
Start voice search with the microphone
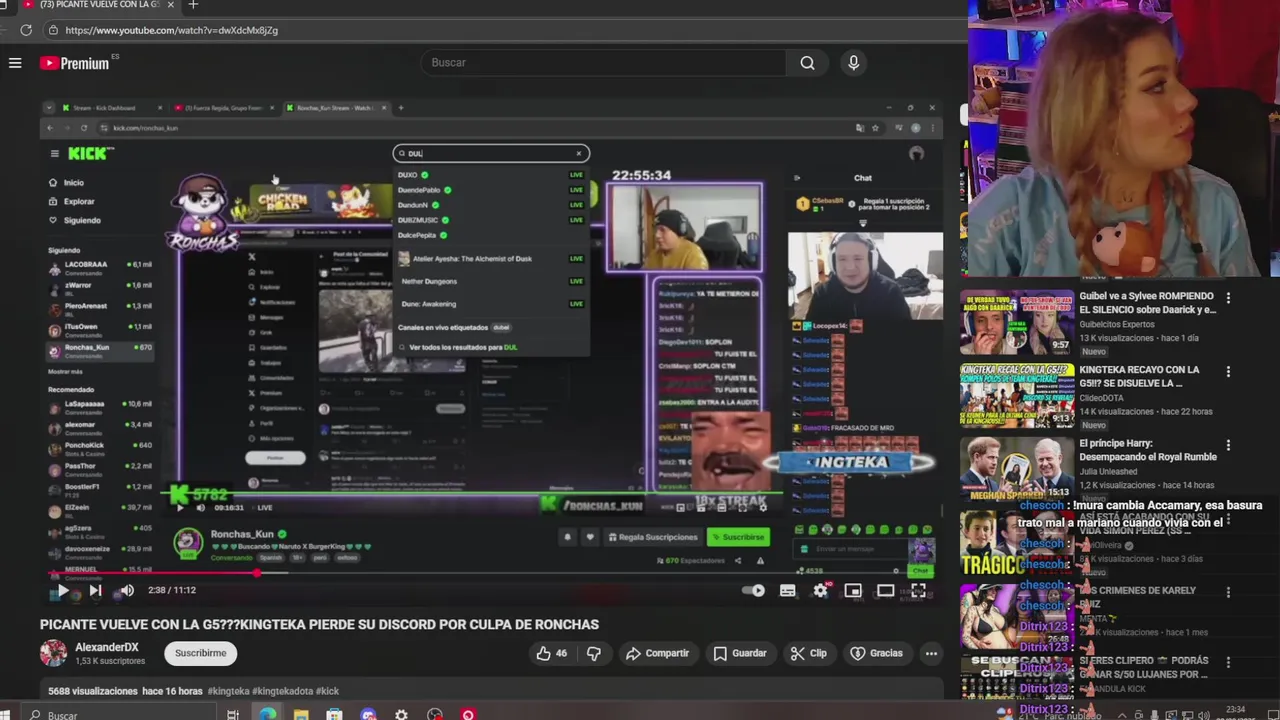click(853, 63)
